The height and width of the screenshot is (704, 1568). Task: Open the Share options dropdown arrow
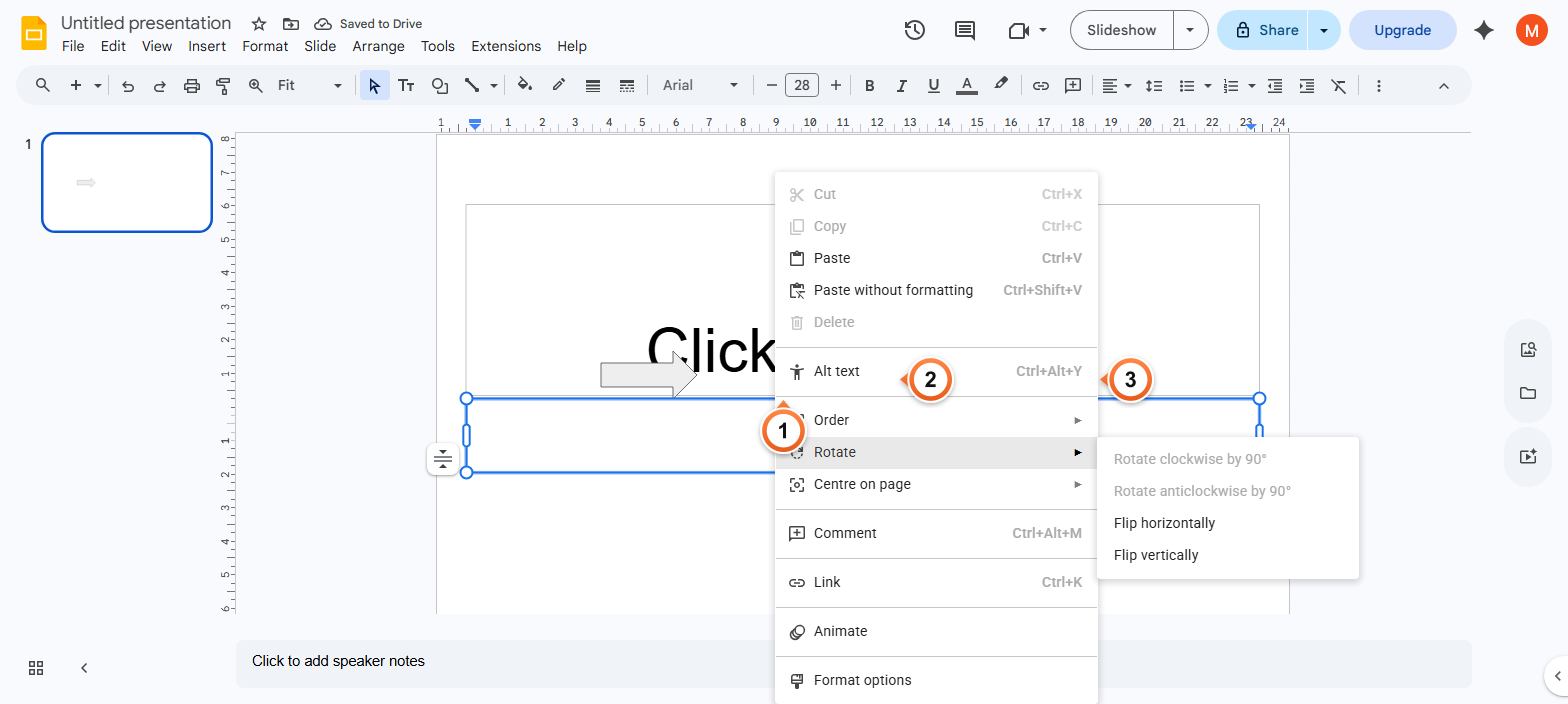pos(1324,30)
